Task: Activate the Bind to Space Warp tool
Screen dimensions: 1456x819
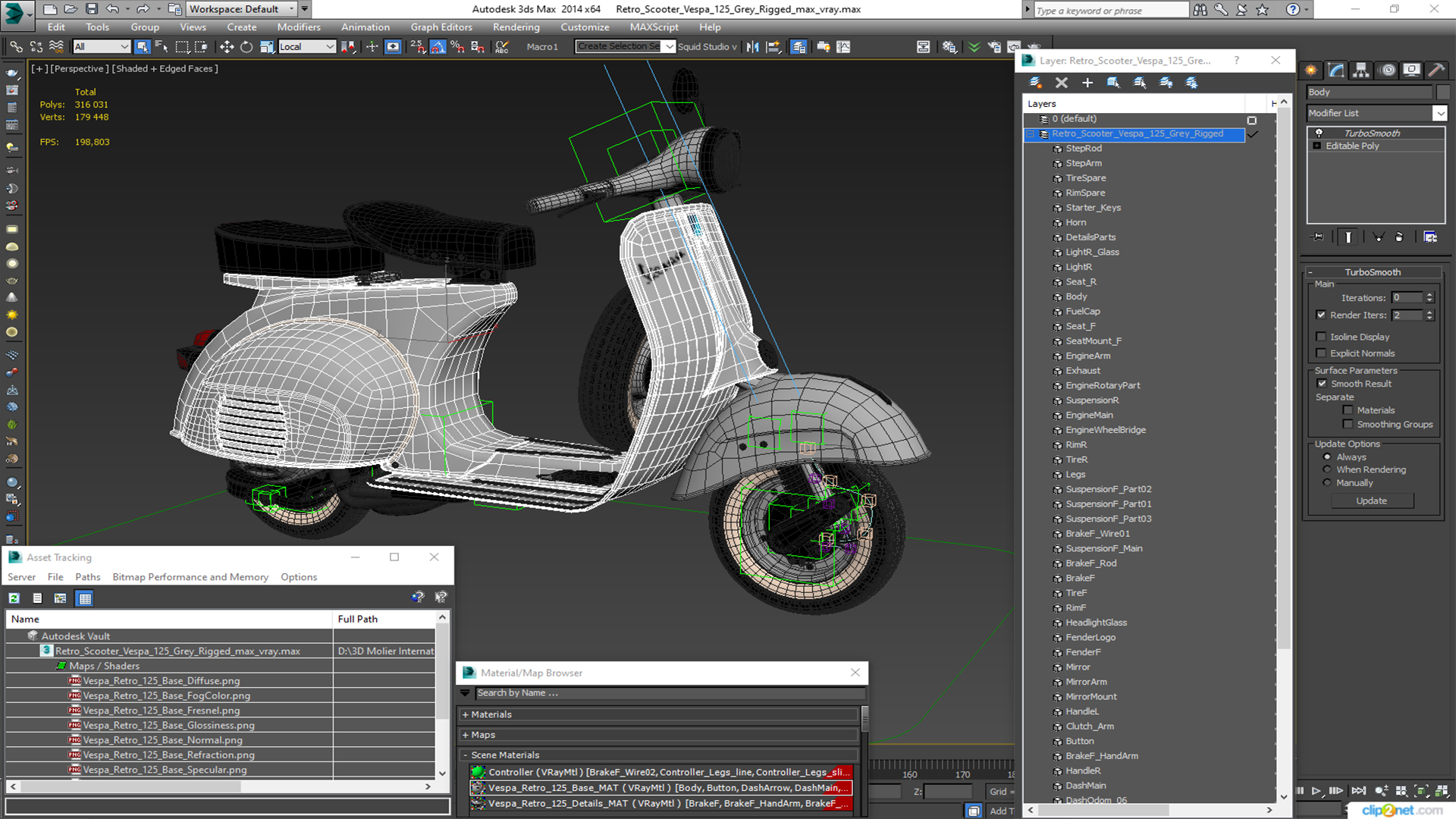Action: click(x=56, y=47)
